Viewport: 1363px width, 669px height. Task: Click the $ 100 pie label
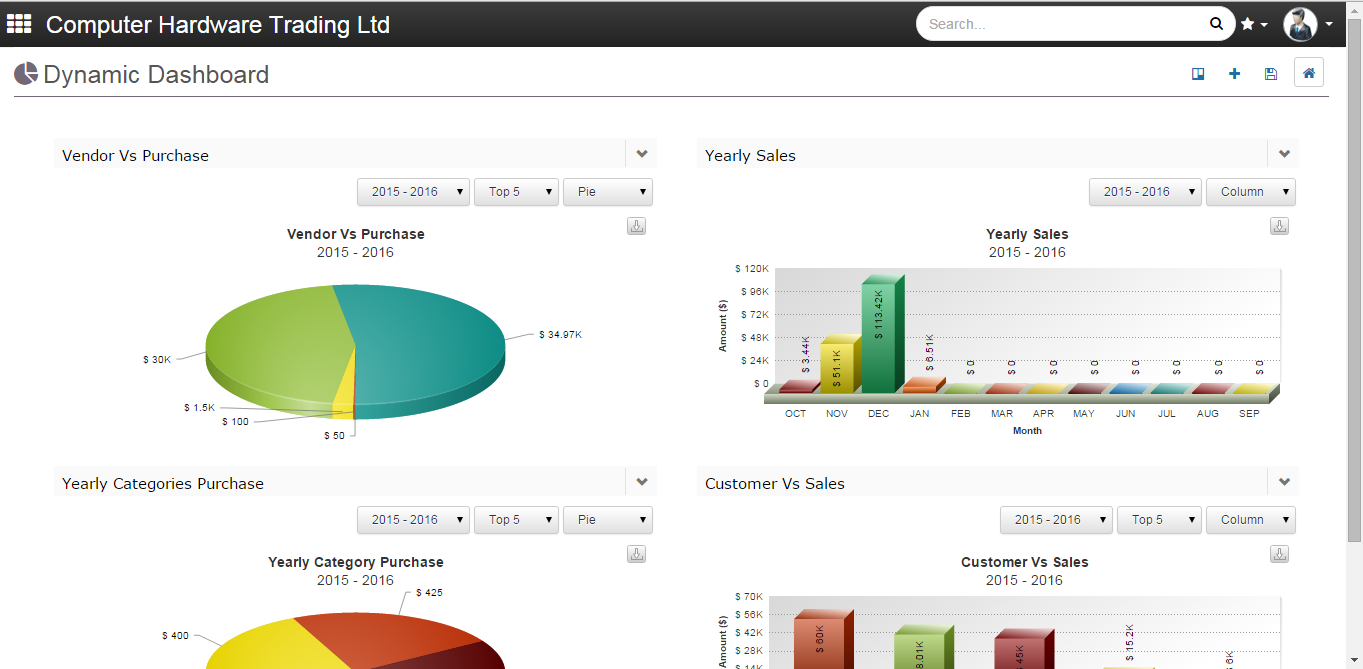point(235,422)
